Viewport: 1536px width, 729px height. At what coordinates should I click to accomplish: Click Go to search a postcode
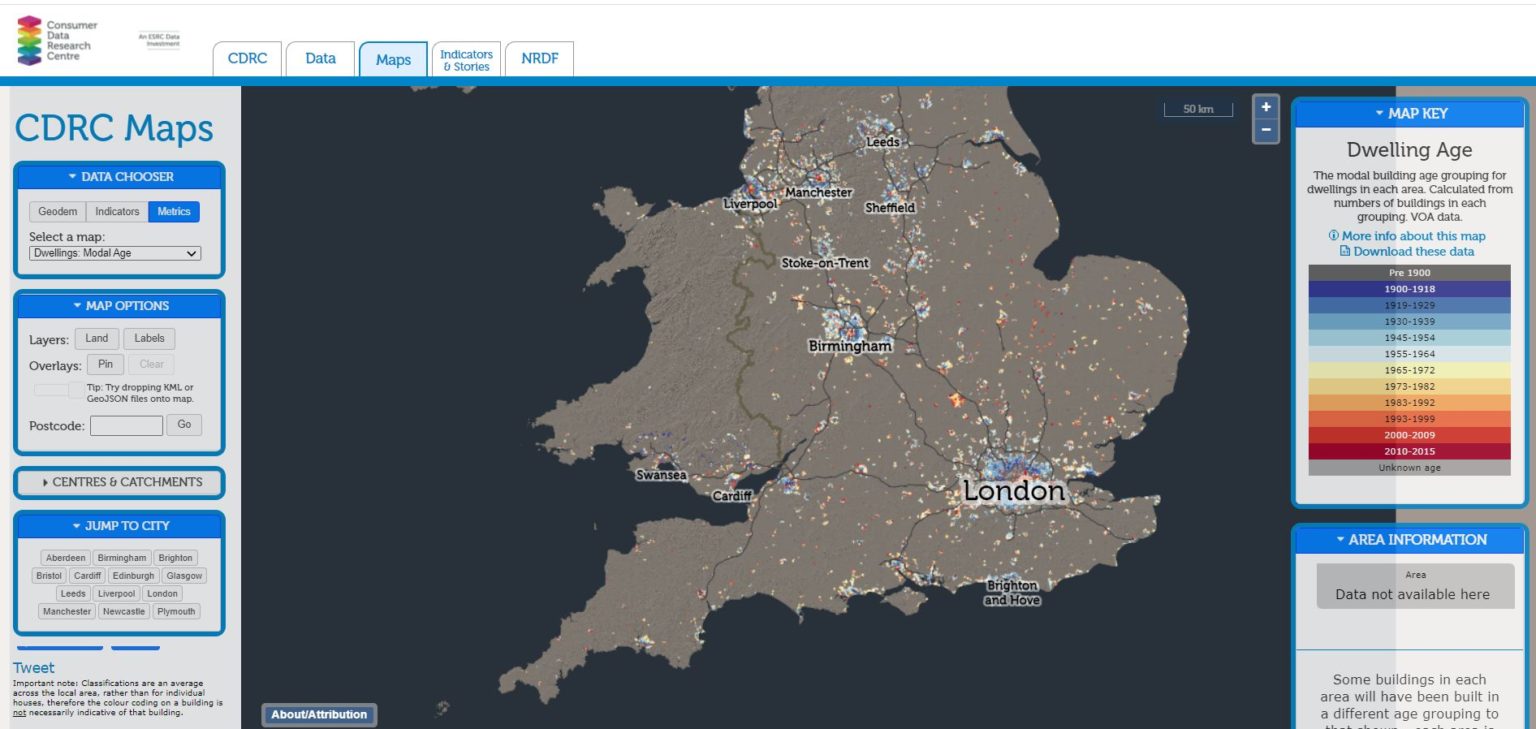coord(184,424)
